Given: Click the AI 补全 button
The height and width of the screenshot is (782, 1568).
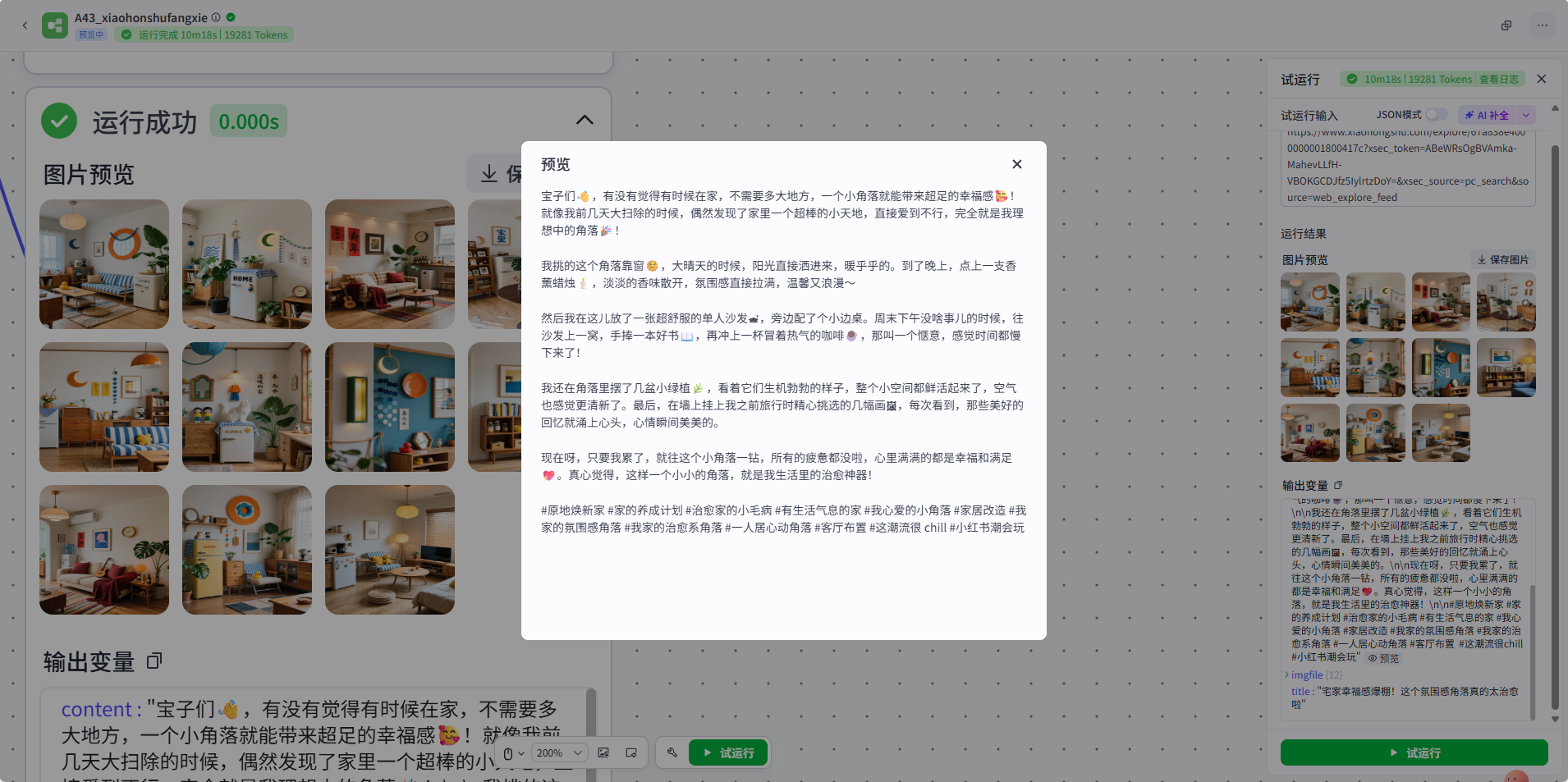Looking at the screenshot, I should coord(1488,115).
